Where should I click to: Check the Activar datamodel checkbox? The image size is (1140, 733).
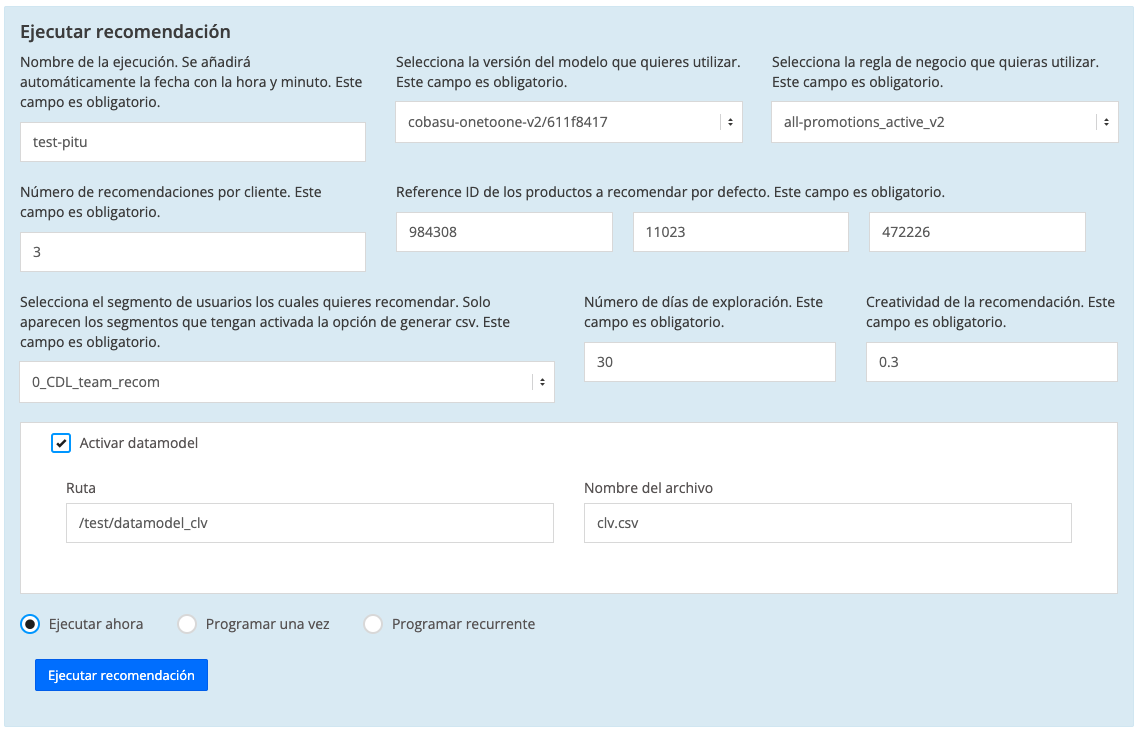[61, 443]
